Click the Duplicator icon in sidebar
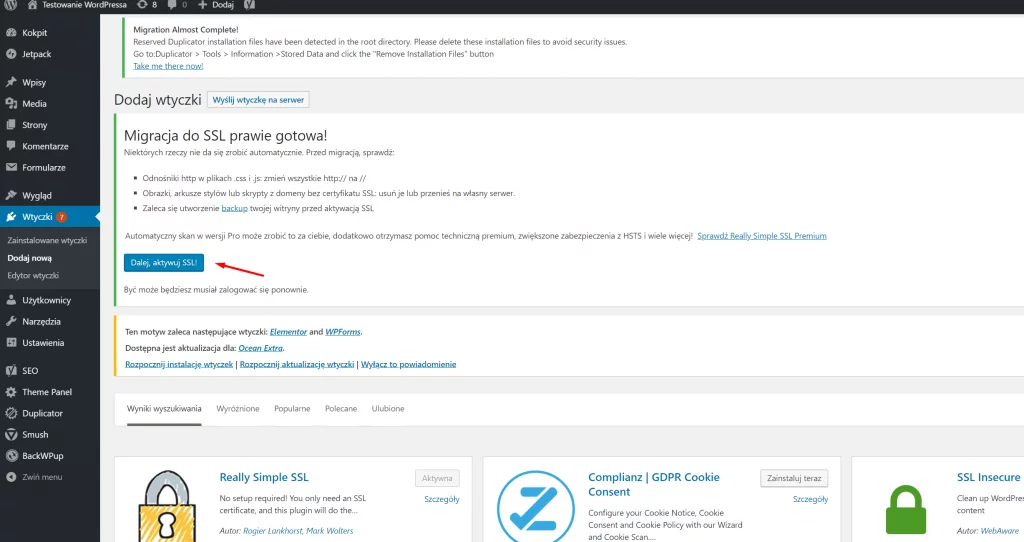Screen dimensions: 1024x542 coord(11,413)
